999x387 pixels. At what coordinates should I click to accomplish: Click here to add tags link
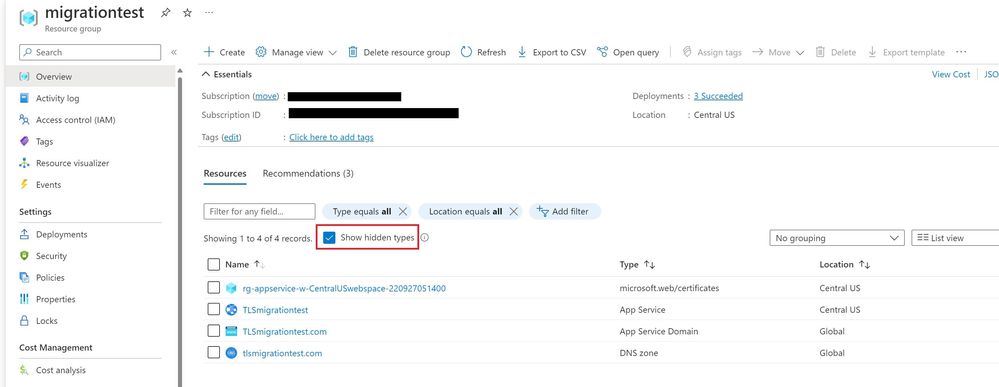point(331,137)
